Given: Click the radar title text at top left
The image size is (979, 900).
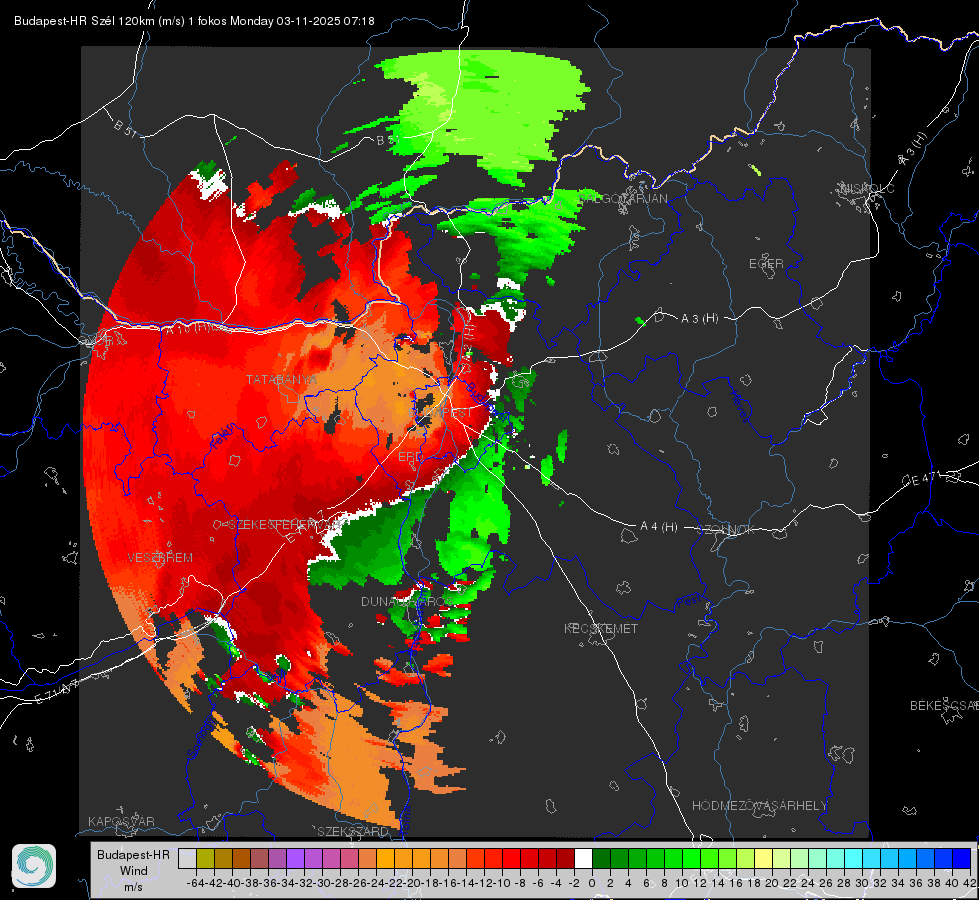Looking at the screenshot, I should (194, 21).
